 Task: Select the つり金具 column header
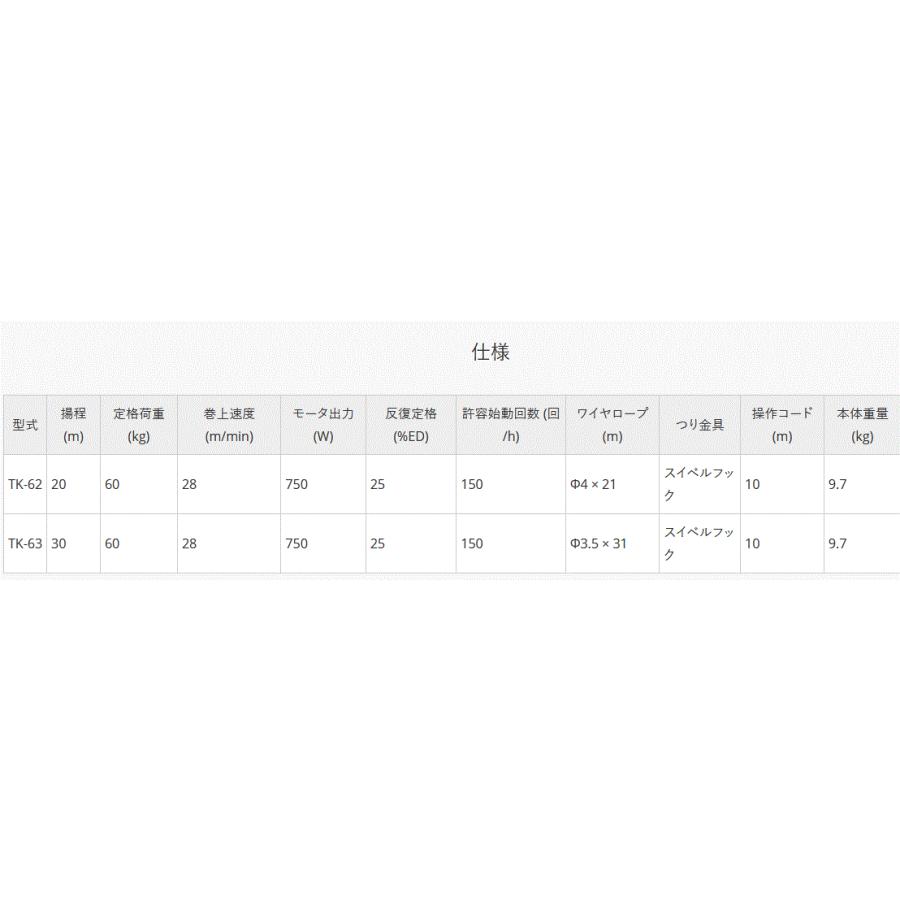coord(700,425)
